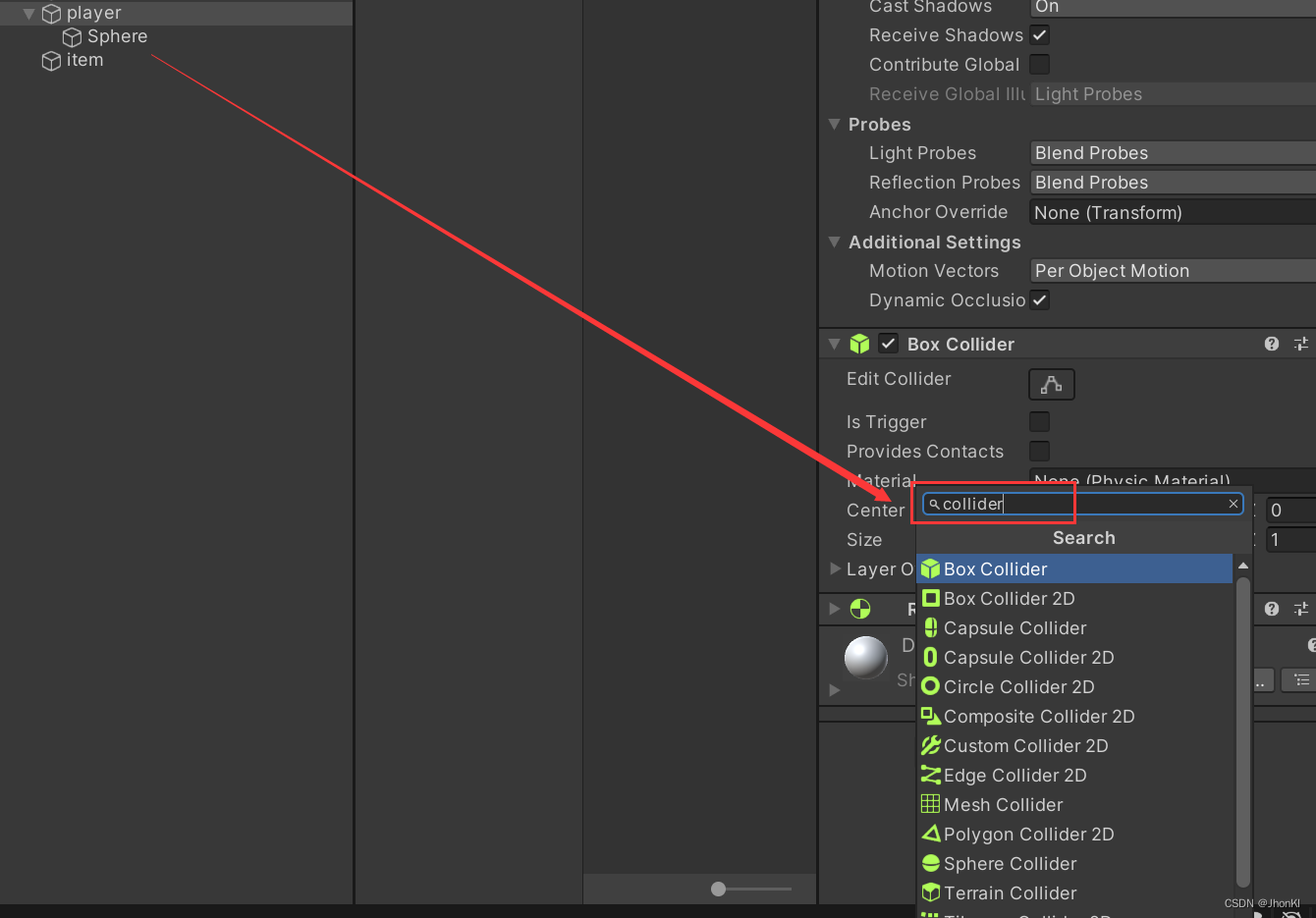Enable the Contribute Global checkbox

tap(1040, 65)
